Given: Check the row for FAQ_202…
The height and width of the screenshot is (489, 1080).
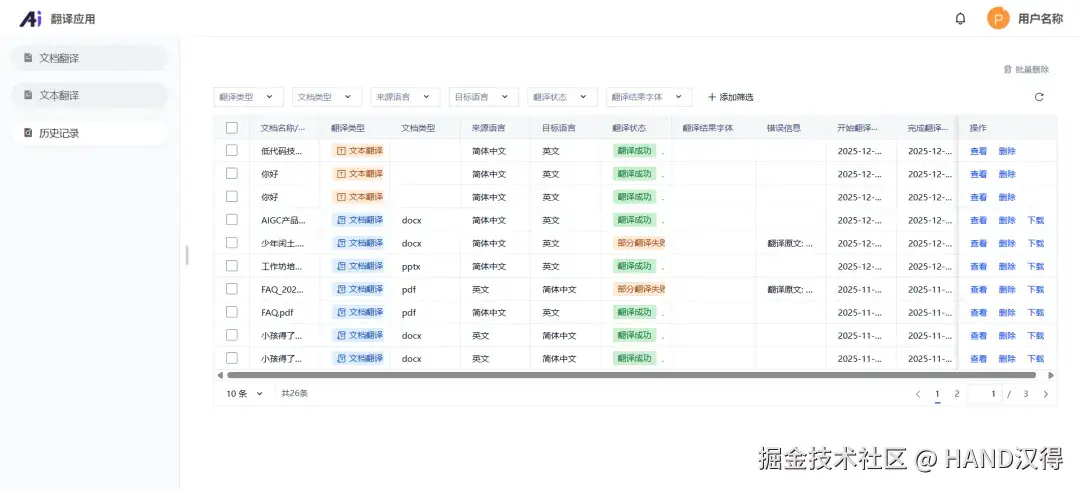Looking at the screenshot, I should tap(232, 289).
